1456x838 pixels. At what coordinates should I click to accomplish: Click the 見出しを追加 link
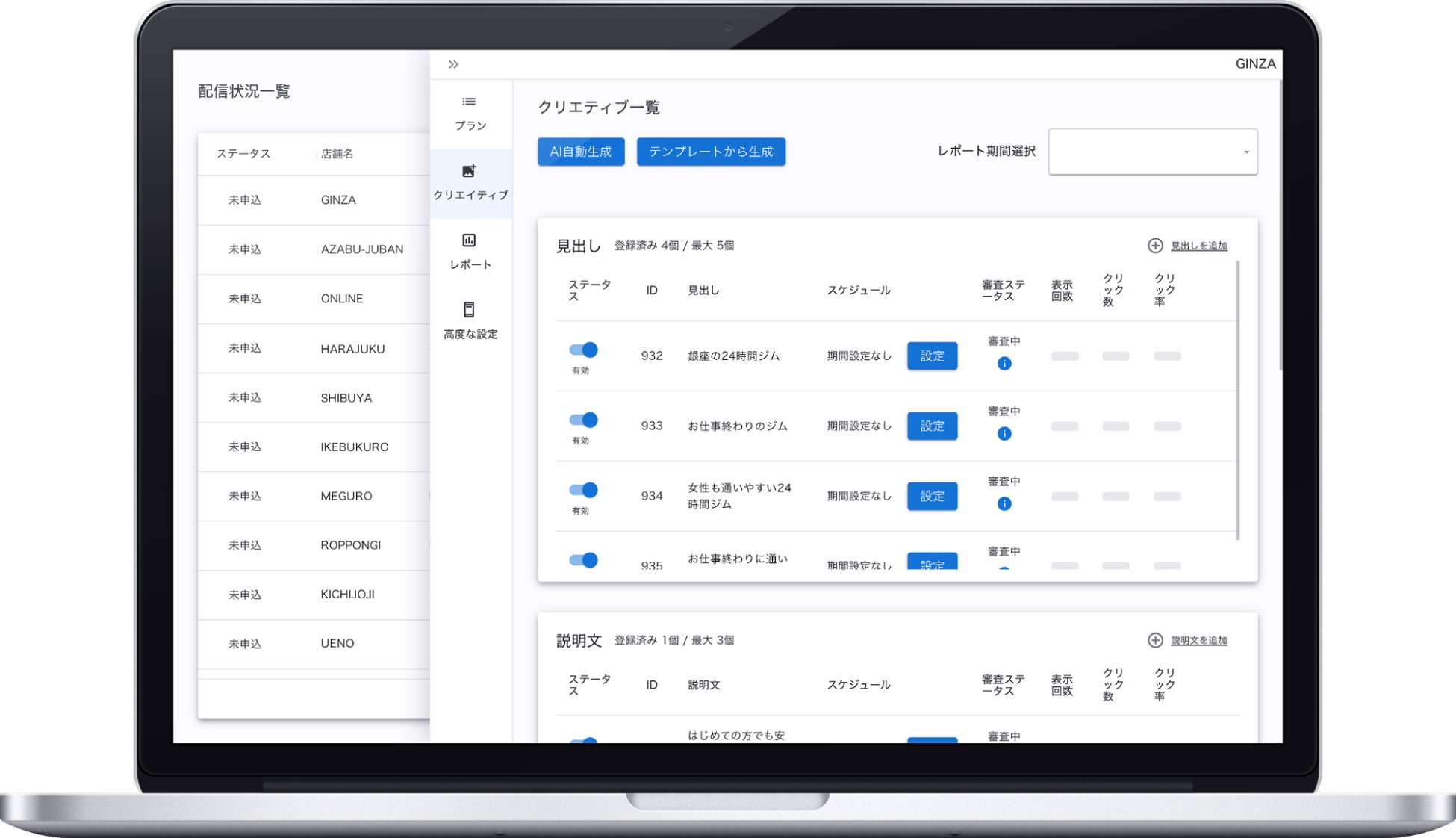click(x=1198, y=246)
